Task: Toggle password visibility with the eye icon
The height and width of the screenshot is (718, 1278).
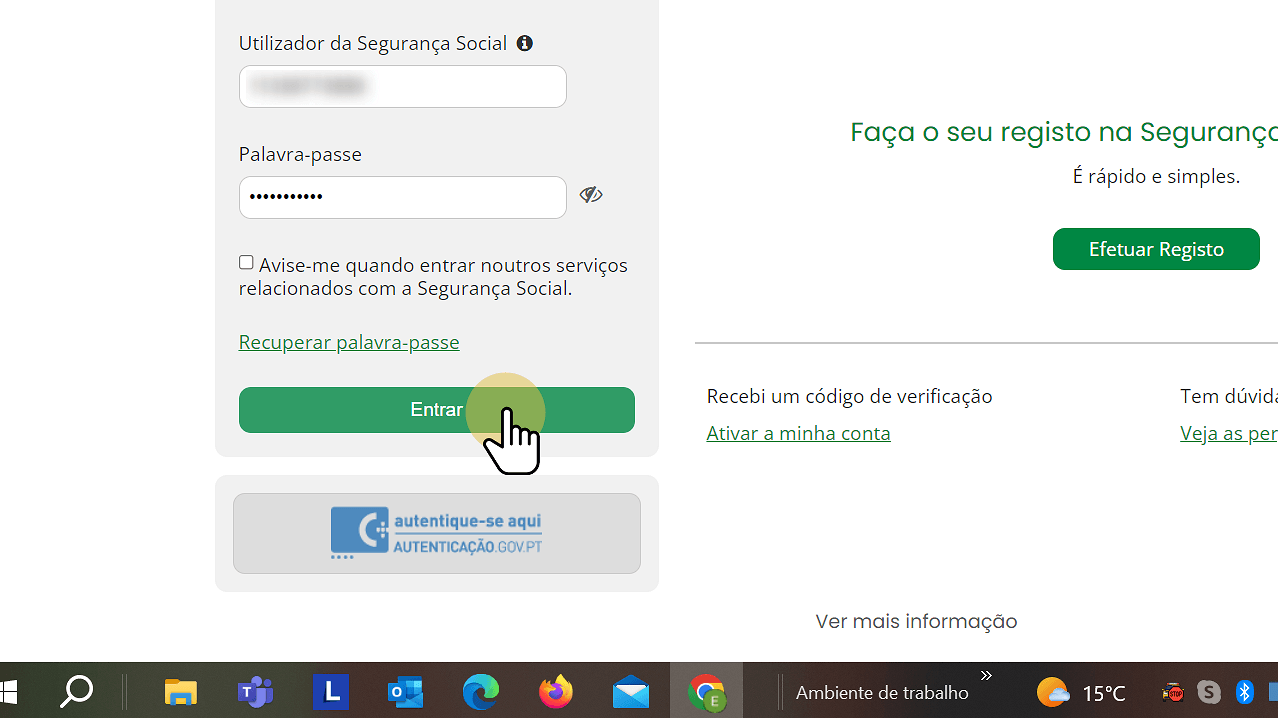Action: [x=591, y=195]
